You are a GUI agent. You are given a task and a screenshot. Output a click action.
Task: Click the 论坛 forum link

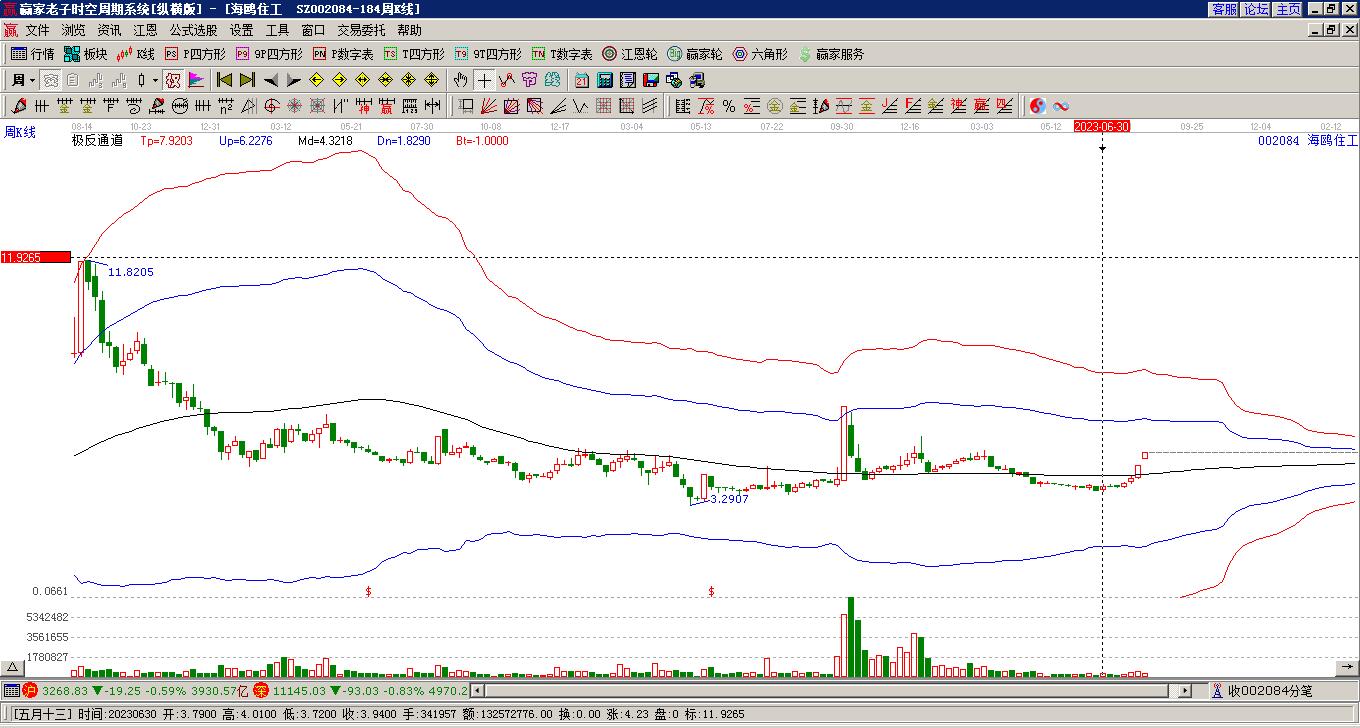tap(1256, 9)
